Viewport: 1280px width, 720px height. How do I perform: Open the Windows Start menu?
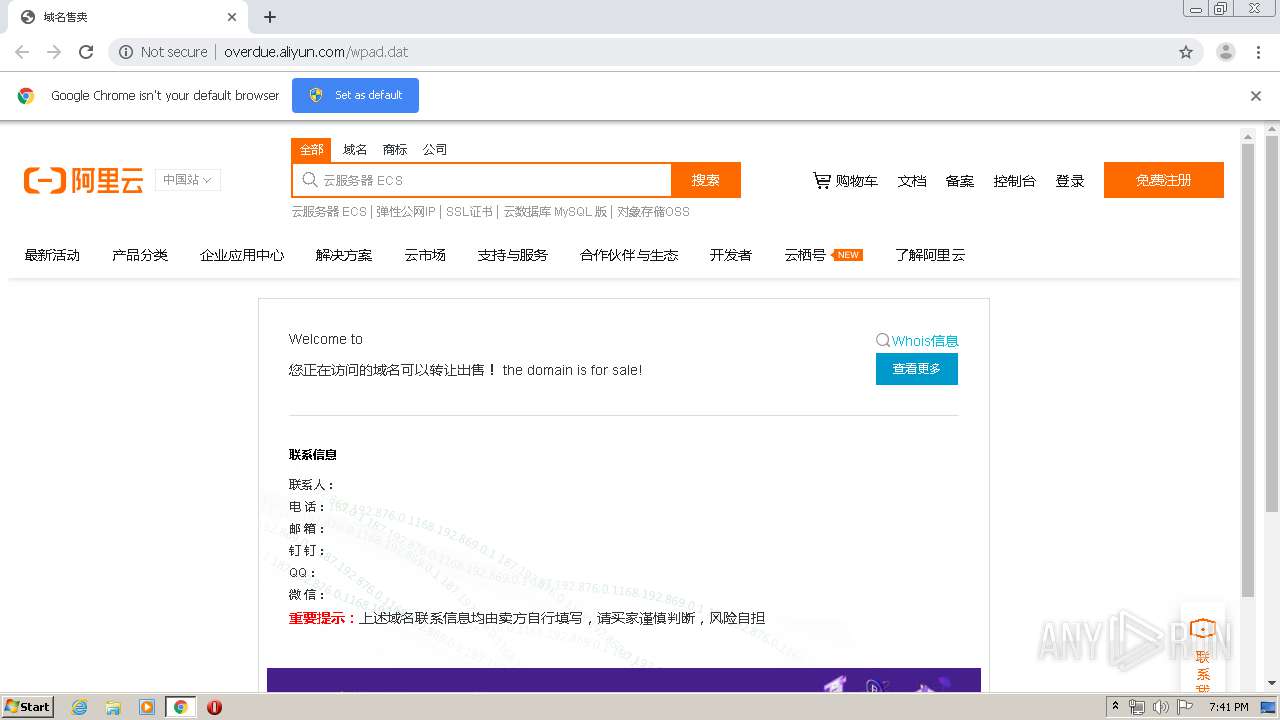click(x=27, y=706)
